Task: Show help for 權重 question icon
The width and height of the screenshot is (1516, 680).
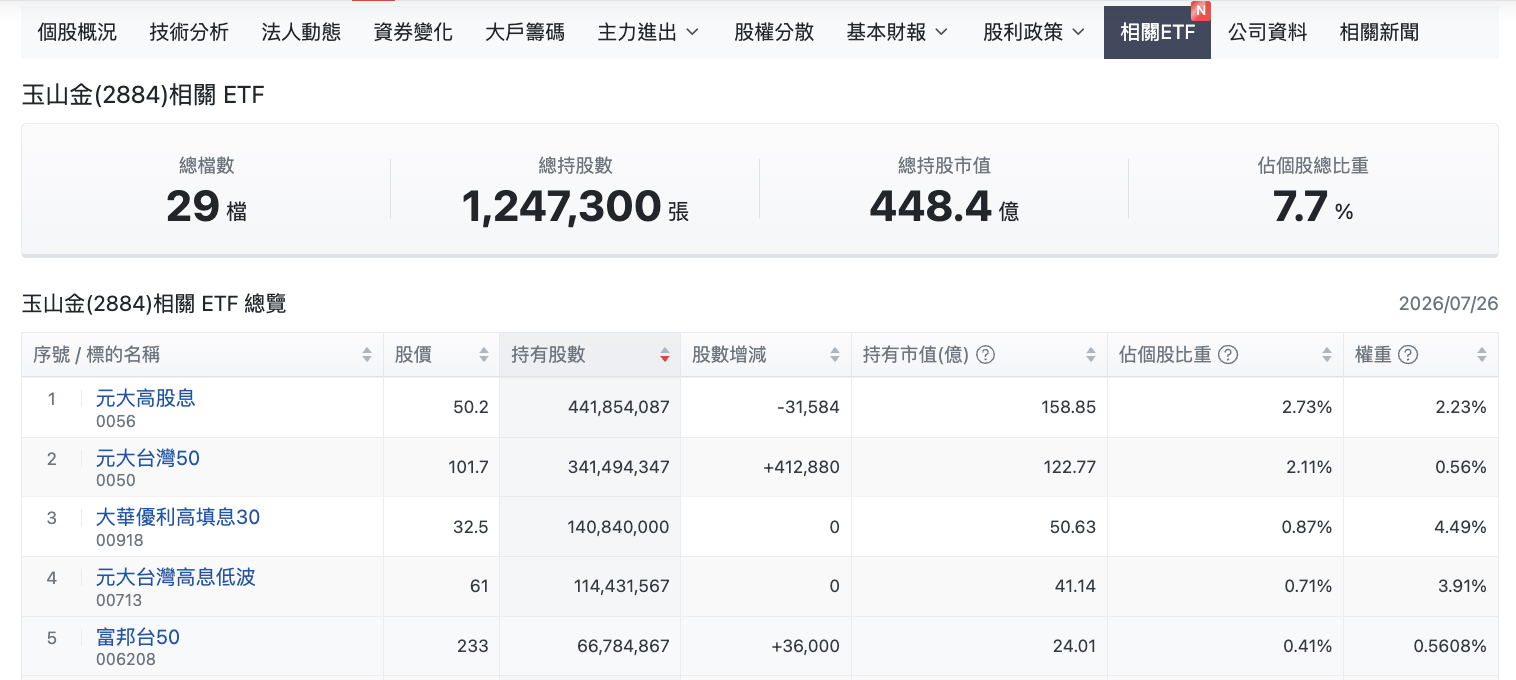Action: coord(1408,355)
